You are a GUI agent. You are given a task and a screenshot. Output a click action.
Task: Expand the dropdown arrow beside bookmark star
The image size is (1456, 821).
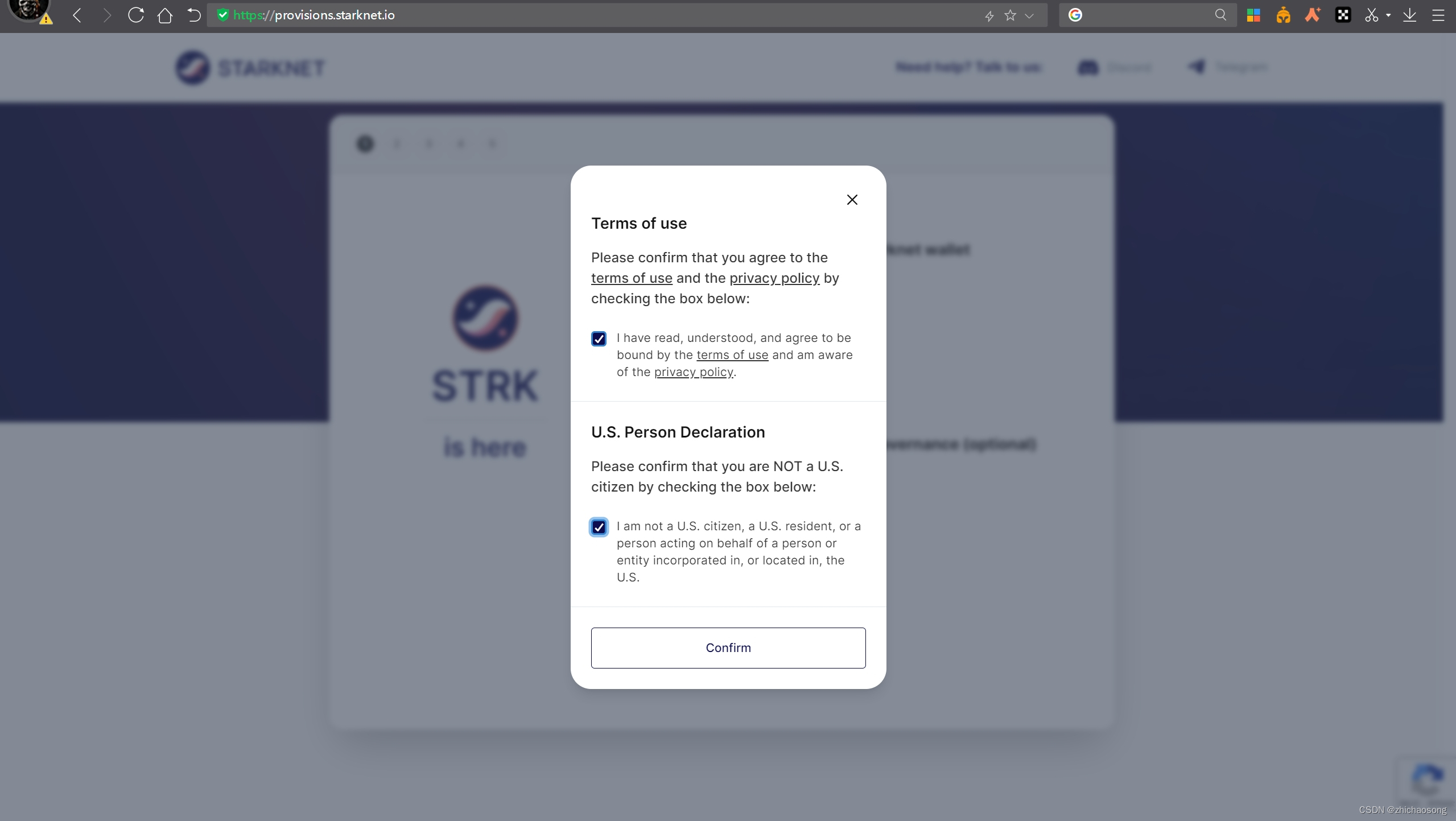pyautogui.click(x=1029, y=16)
